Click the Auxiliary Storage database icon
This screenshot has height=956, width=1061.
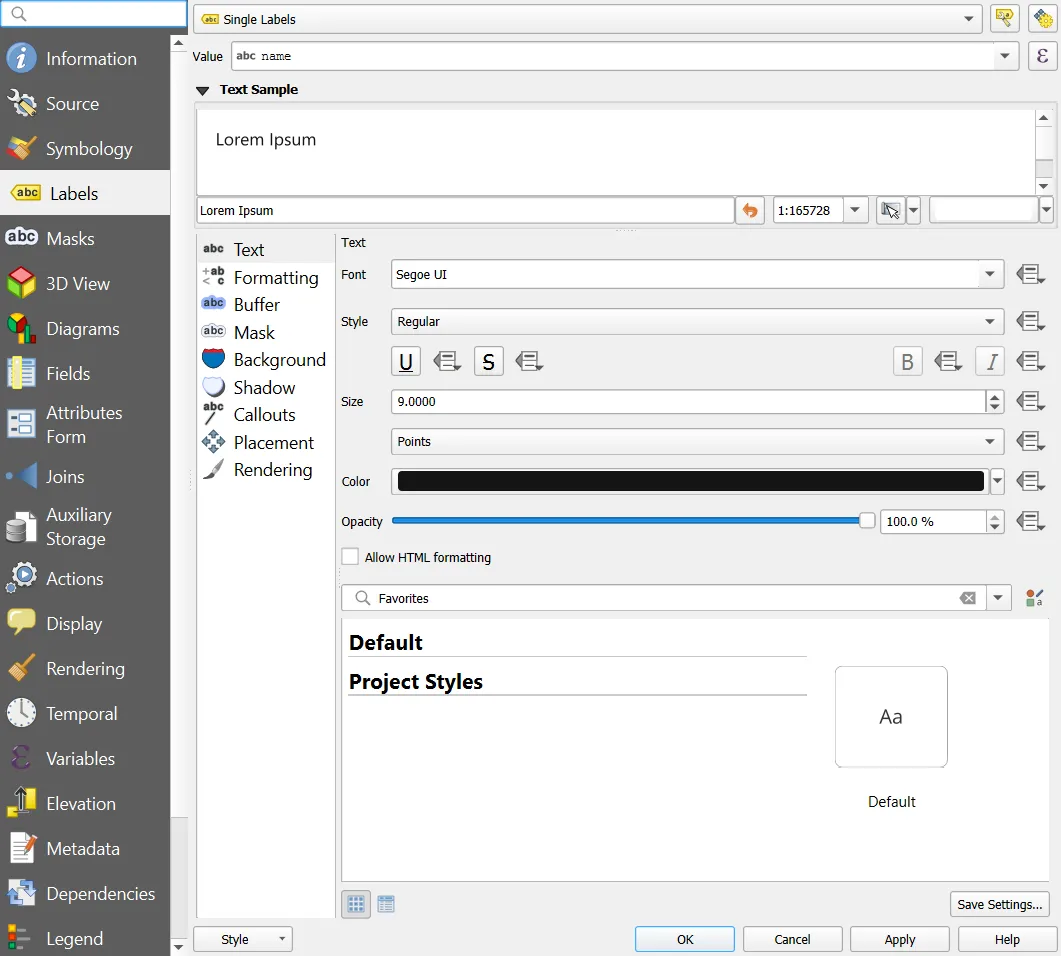tap(21, 527)
